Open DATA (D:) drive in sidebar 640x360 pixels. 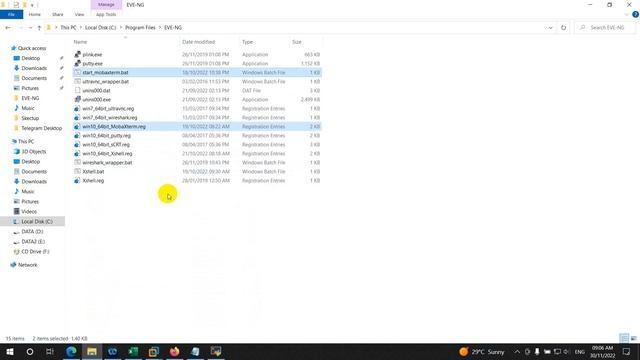point(32,232)
